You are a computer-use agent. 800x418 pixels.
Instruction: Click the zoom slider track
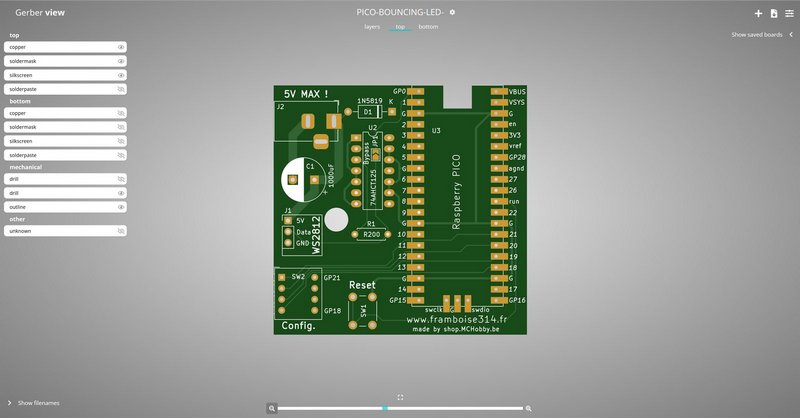[400, 408]
